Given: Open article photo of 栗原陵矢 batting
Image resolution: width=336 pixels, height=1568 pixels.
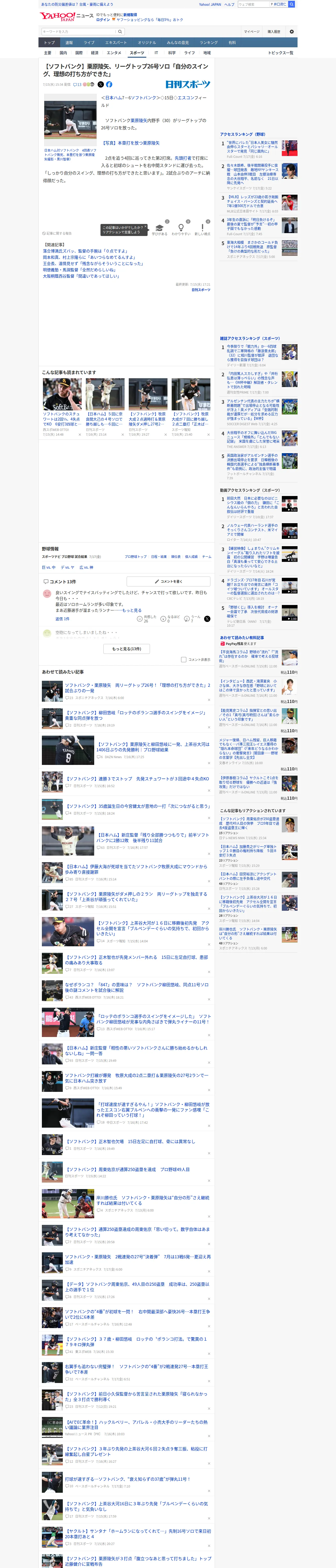Looking at the screenshot, I should click(70, 120).
